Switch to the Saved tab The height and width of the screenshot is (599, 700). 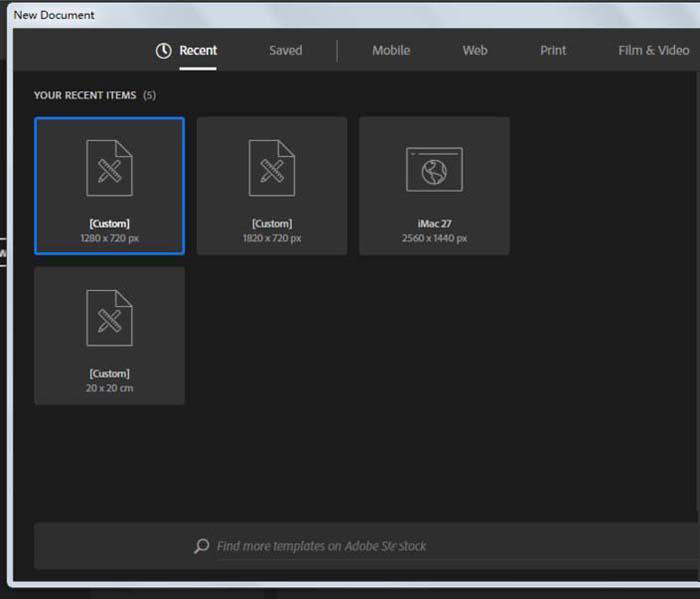[x=286, y=50]
